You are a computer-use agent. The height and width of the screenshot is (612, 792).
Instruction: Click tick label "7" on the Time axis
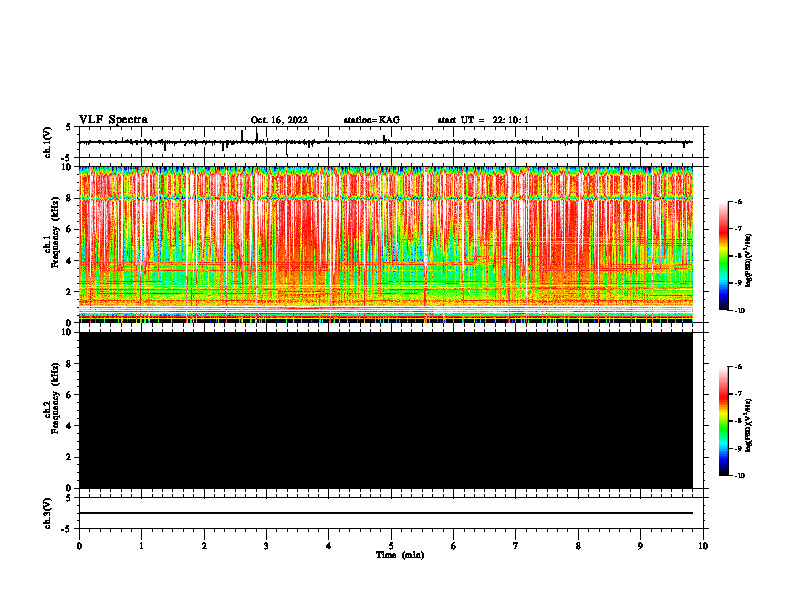click(x=516, y=546)
